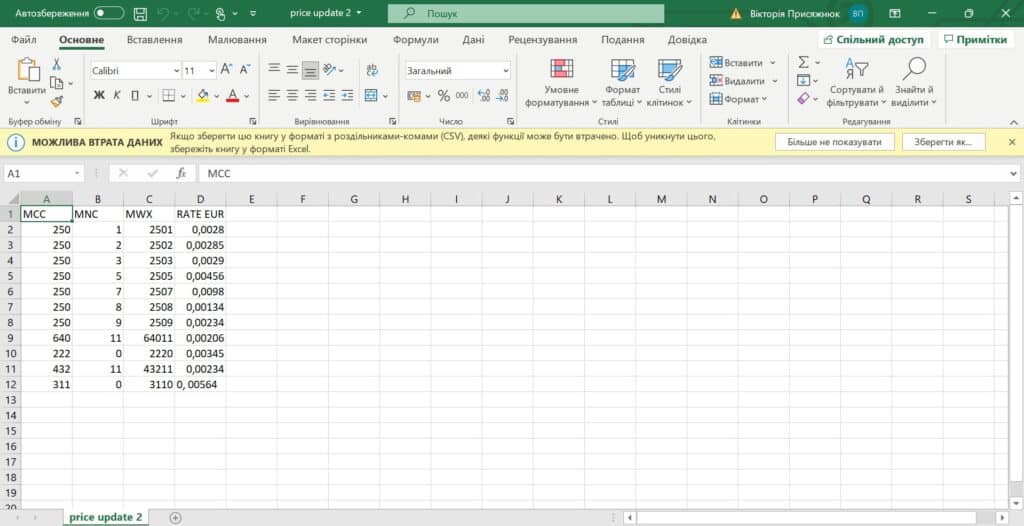The image size is (1024, 526).
Task: Toggle italic К formatting
Action: pyautogui.click(x=120, y=96)
